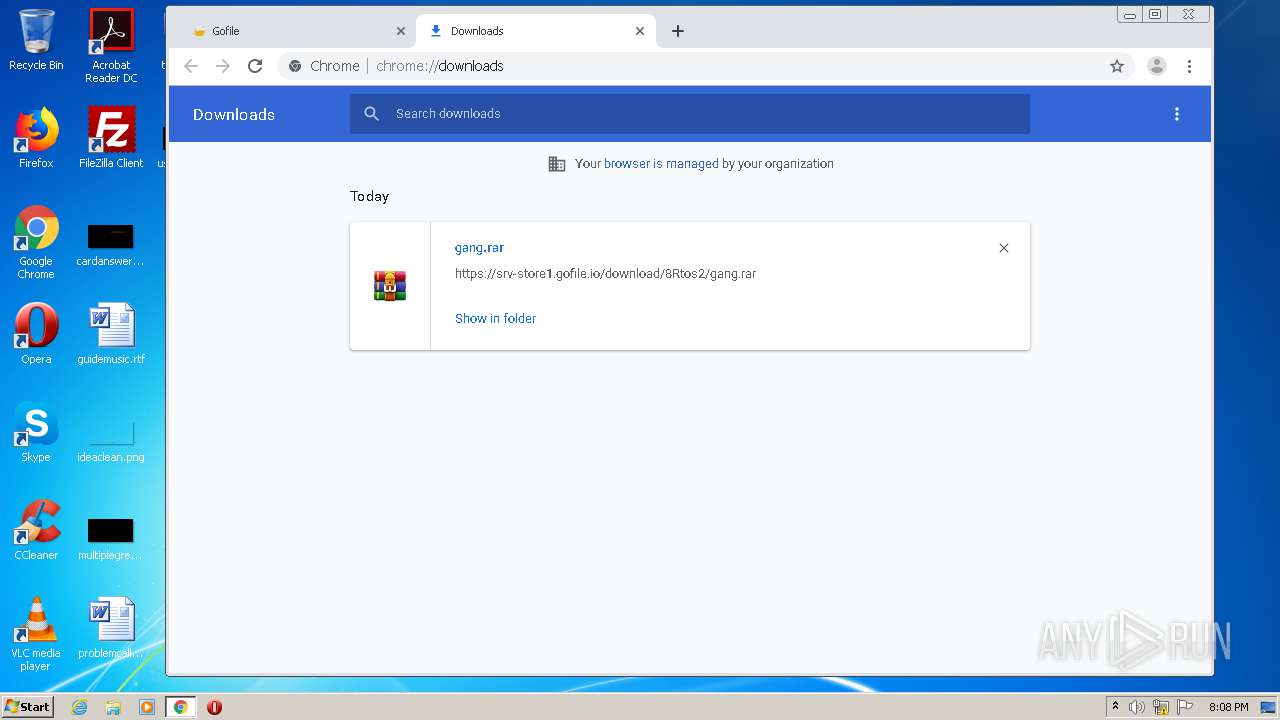Select guidemusic.rtf file on desktop

(111, 334)
